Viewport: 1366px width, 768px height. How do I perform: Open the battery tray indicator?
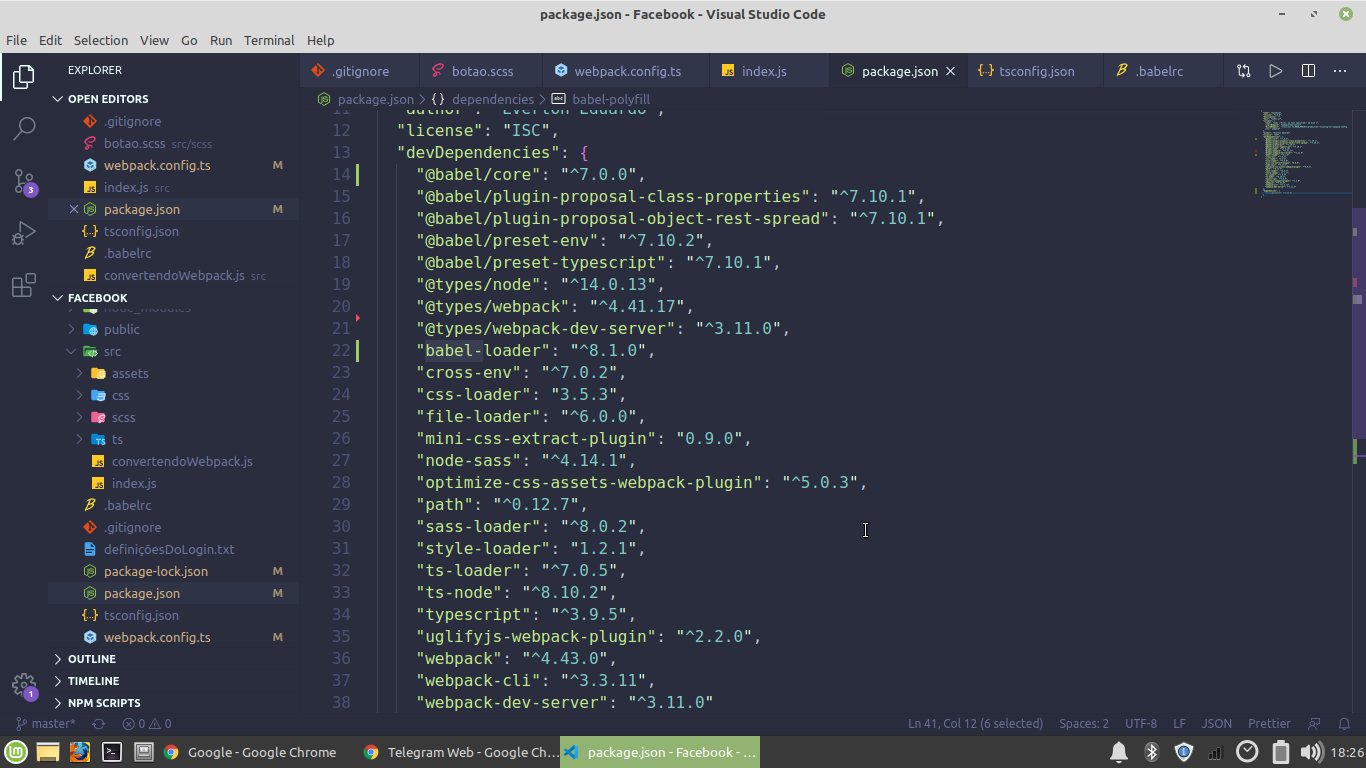click(x=1280, y=752)
